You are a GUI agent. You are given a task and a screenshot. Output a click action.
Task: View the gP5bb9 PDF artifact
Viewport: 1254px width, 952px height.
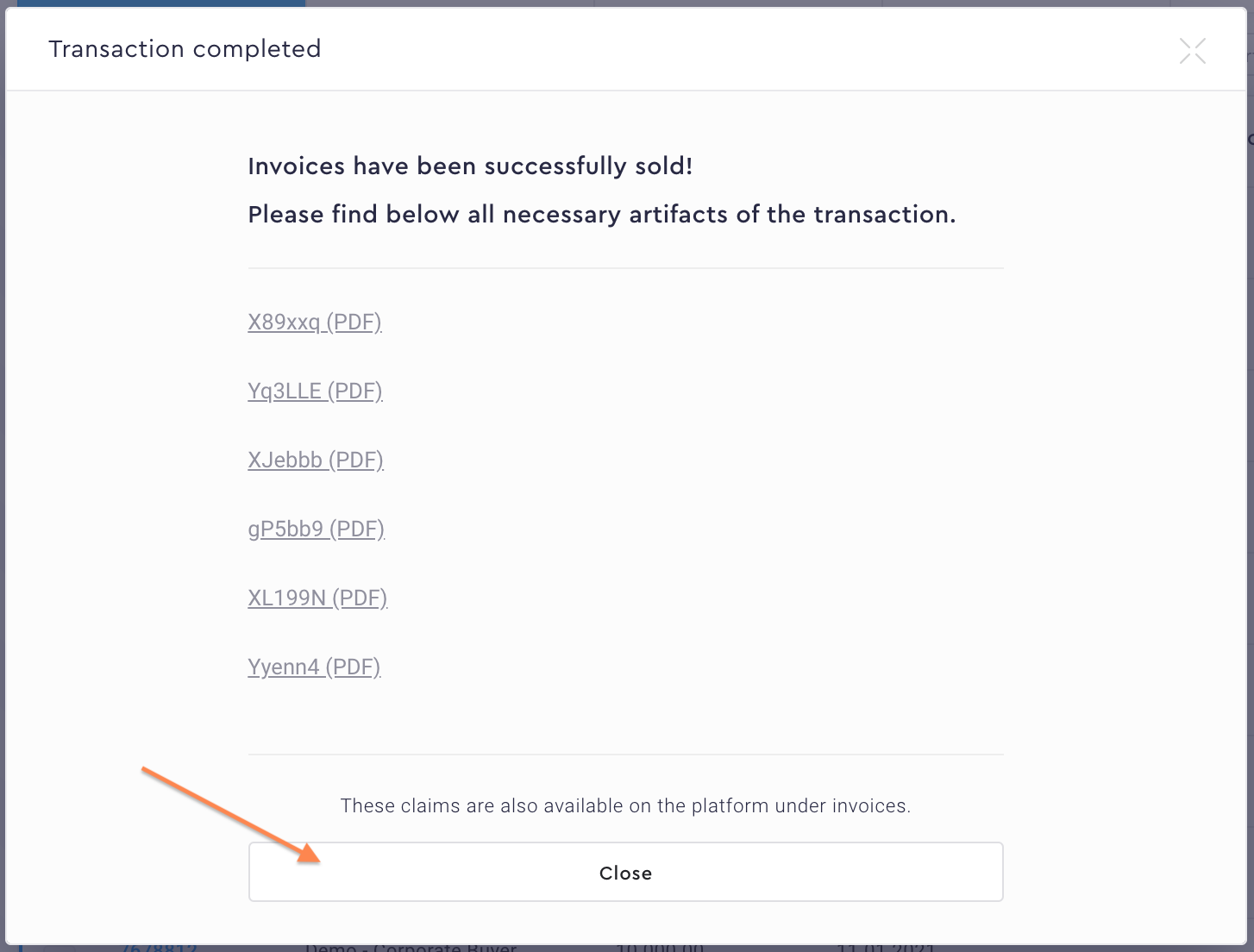coord(316,529)
